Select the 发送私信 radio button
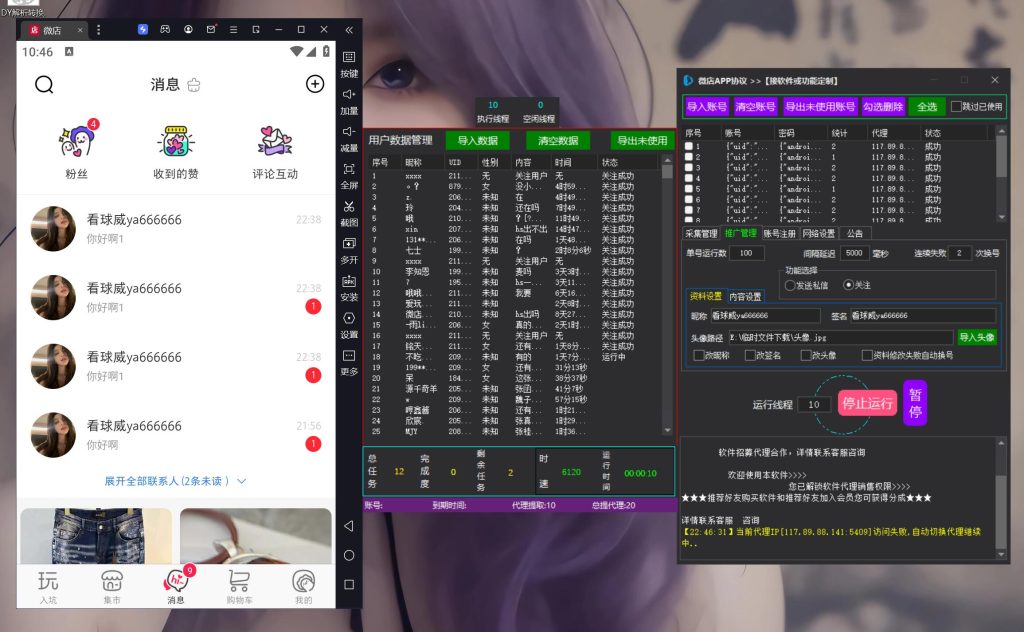 (x=790, y=285)
